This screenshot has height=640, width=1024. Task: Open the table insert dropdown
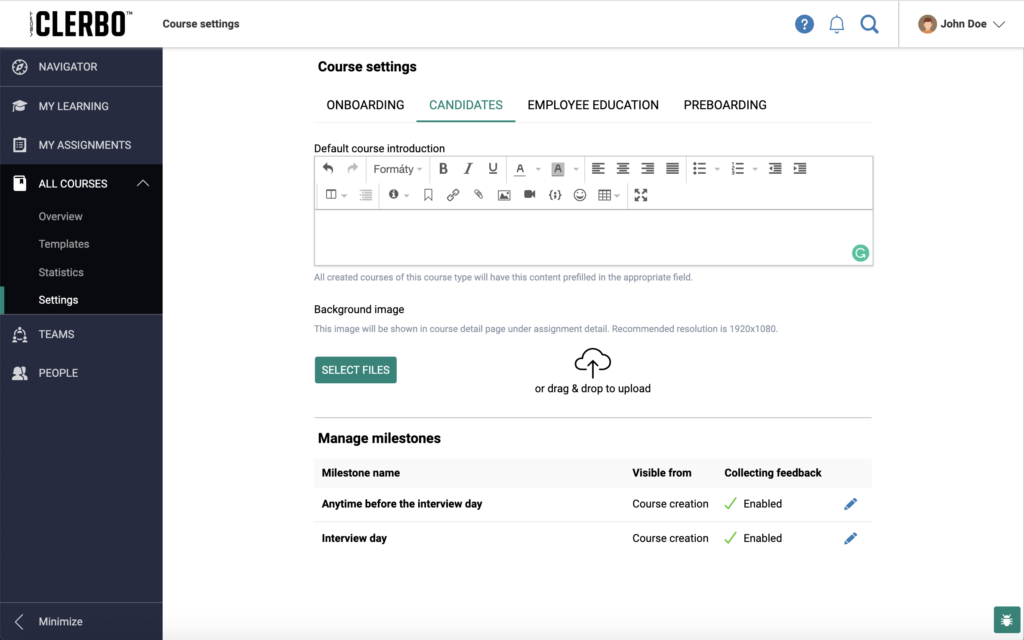[x=609, y=195]
